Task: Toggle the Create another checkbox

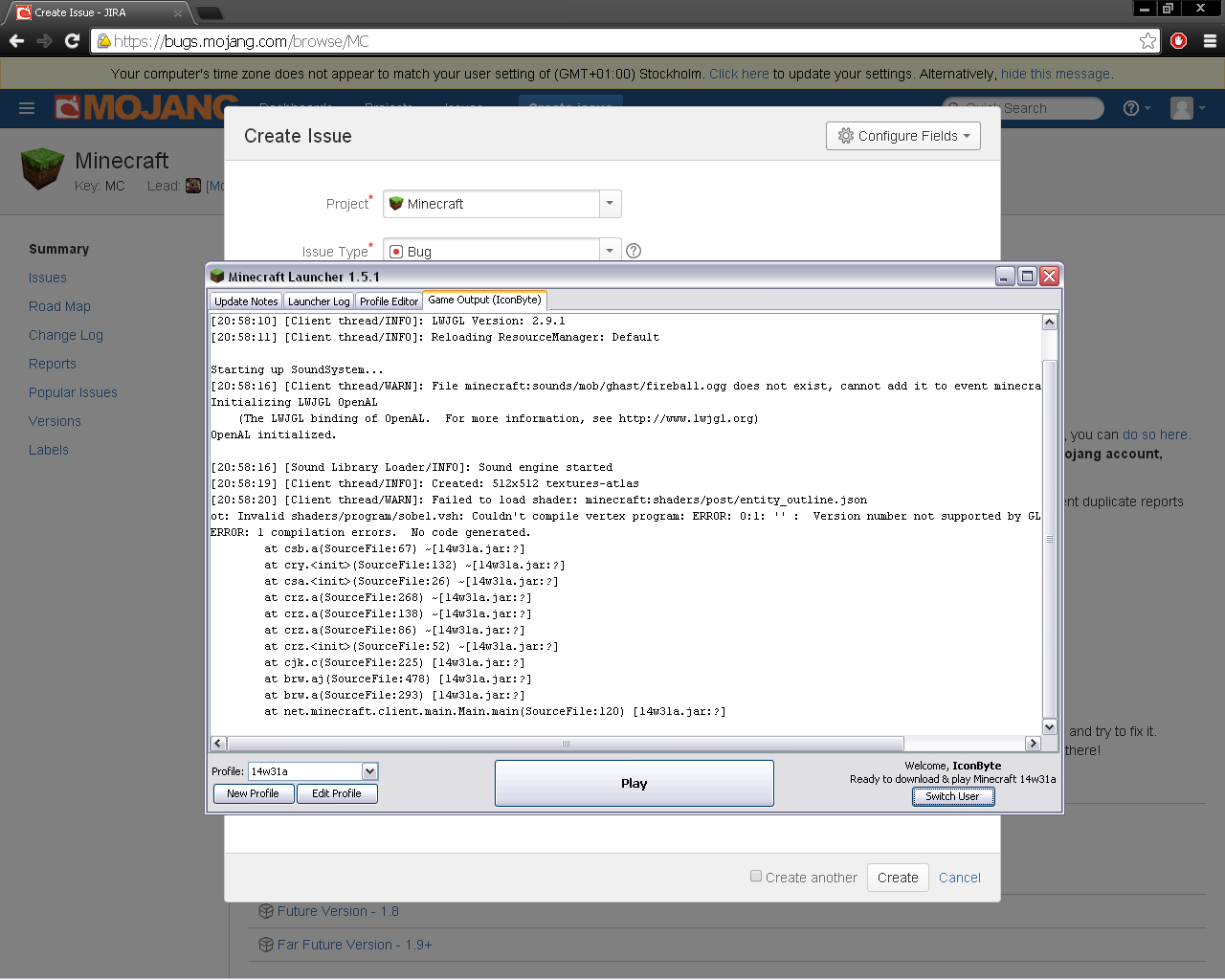Action: [x=756, y=876]
